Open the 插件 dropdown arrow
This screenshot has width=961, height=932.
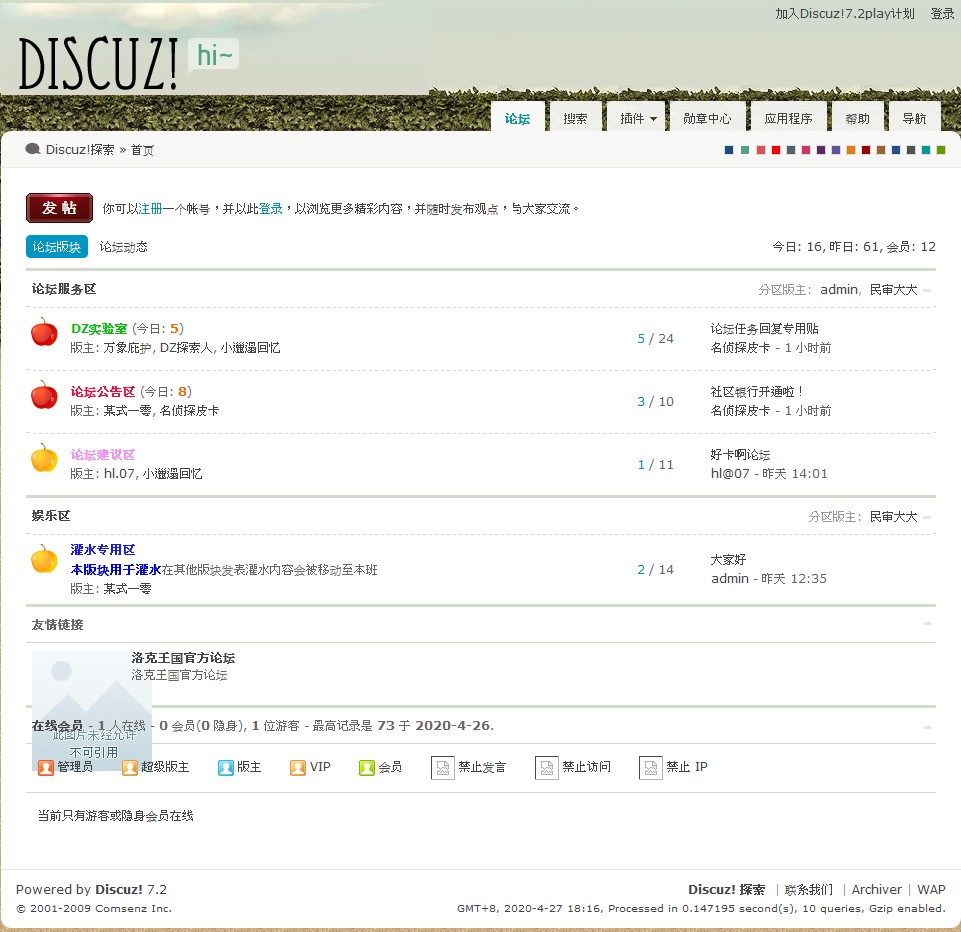point(653,119)
